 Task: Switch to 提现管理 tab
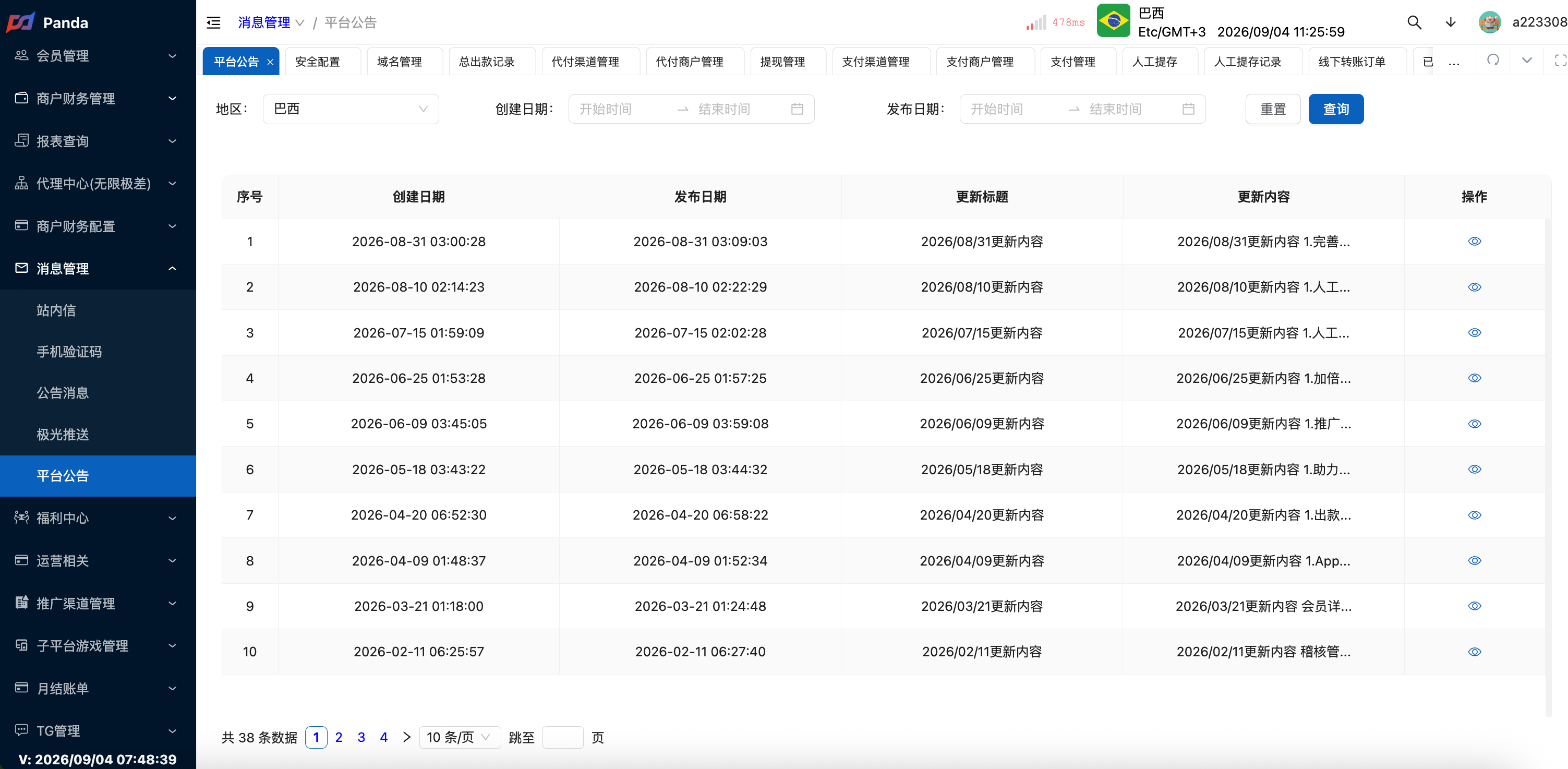click(788, 62)
